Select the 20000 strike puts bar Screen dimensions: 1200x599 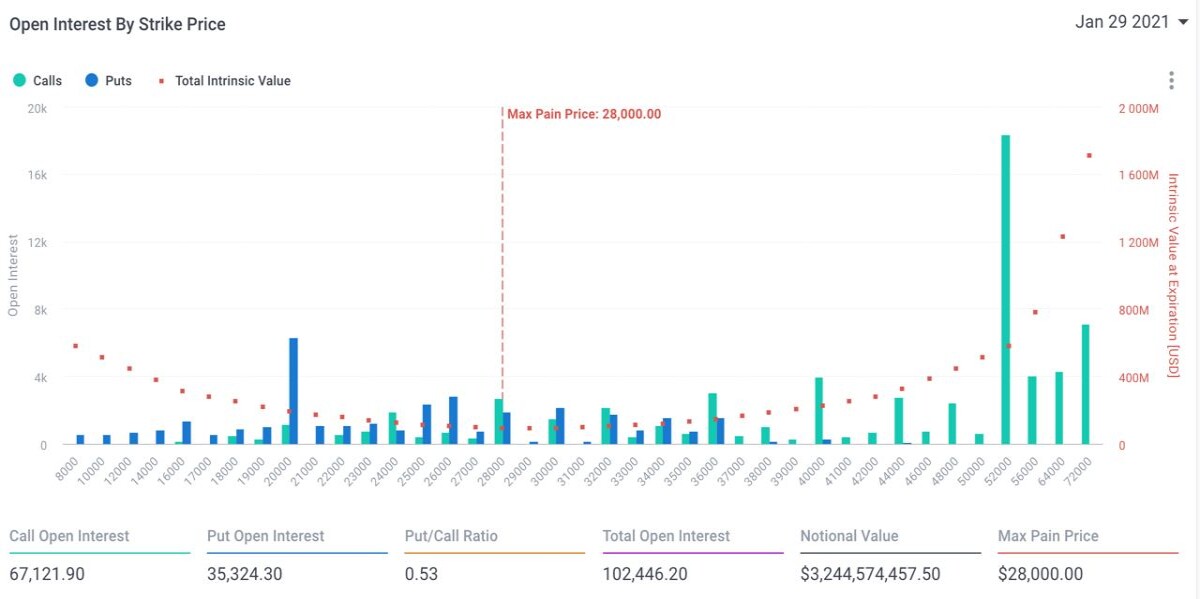tap(293, 391)
